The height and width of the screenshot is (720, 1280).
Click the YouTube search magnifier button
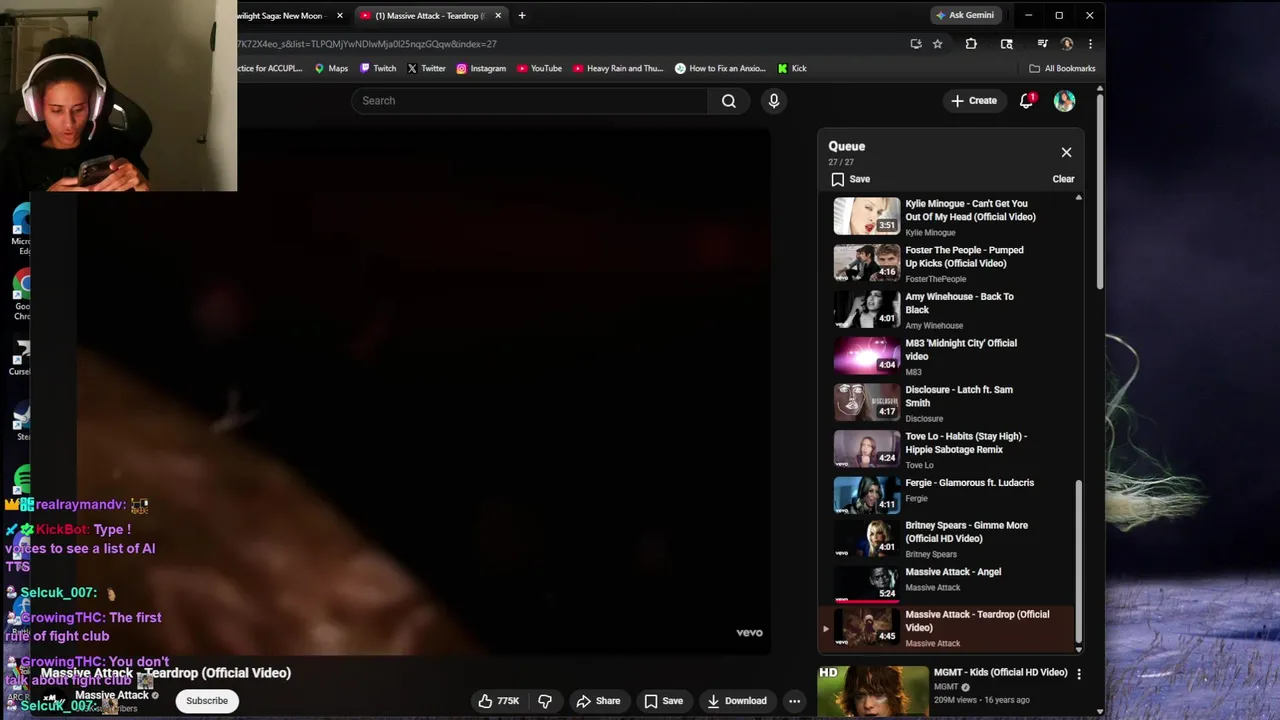[x=729, y=100]
